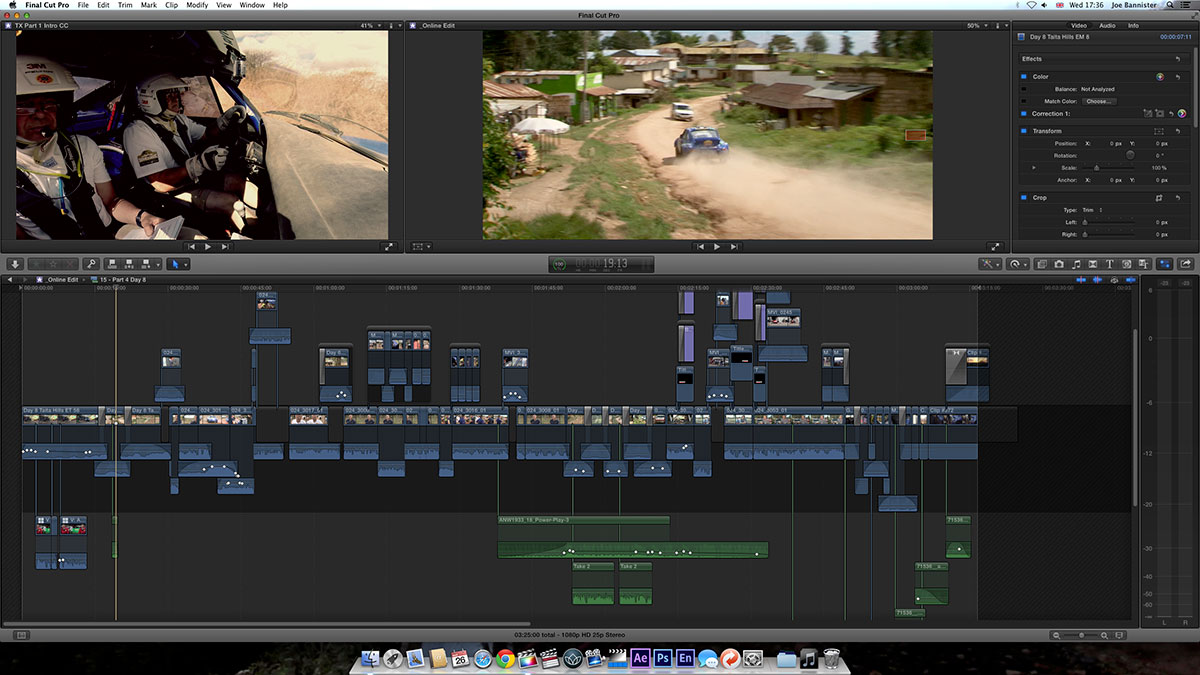The image size is (1200, 675).
Task: Open the Trim menu
Action: click(125, 5)
